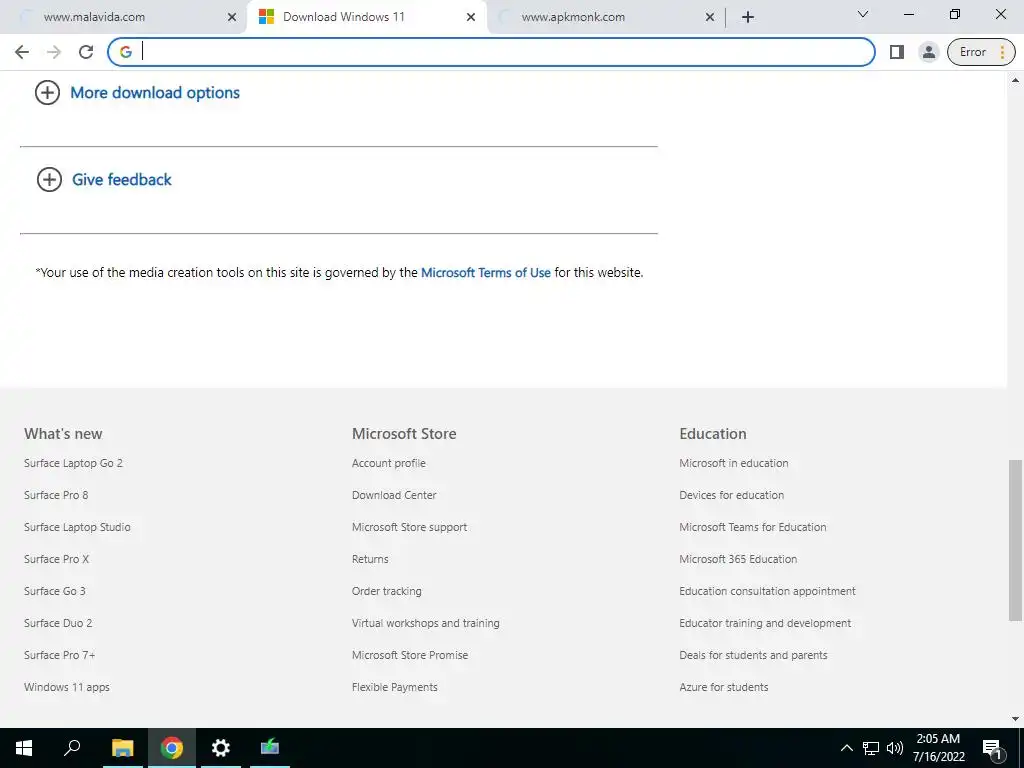Screen dimensions: 1024x768
Task: Open Download Center link
Action: (394, 495)
